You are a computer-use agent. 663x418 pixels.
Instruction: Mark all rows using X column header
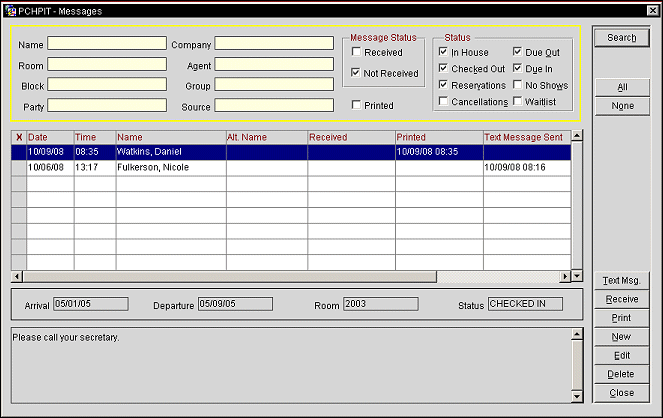18,137
